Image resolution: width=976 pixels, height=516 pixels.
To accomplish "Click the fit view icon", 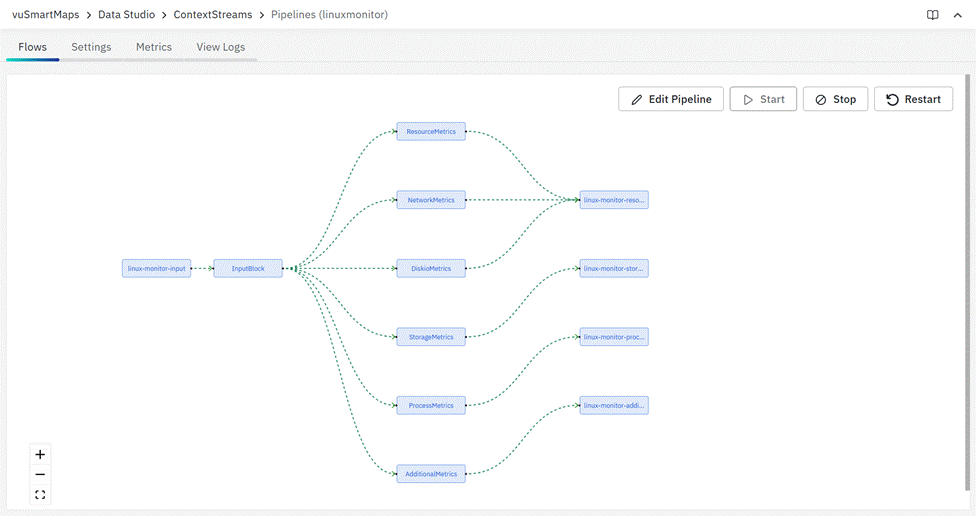I will pyautogui.click(x=40, y=494).
